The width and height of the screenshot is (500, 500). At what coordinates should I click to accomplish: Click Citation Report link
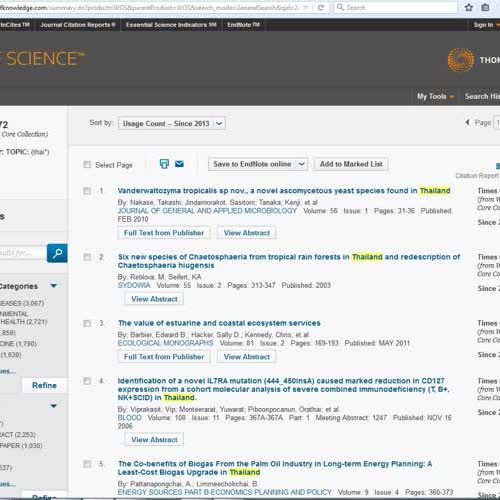477,176
